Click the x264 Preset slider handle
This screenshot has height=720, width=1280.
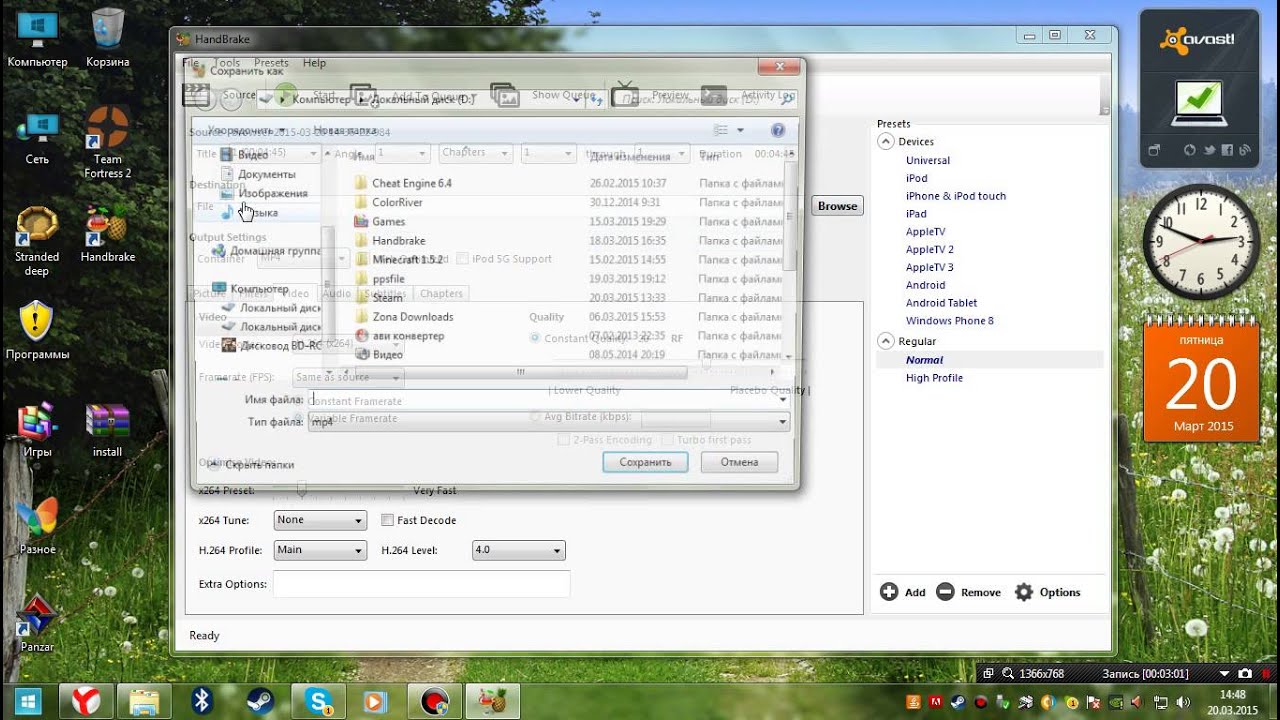301,490
